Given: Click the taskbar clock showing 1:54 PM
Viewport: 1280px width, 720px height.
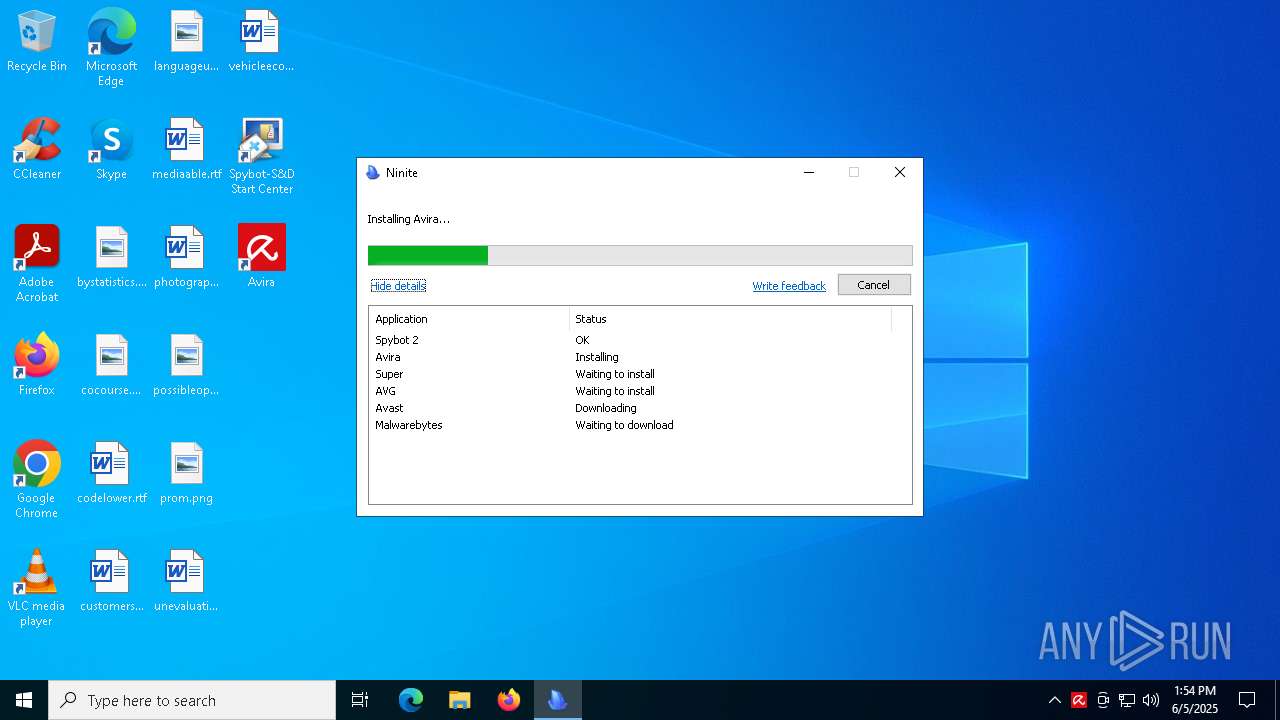Looking at the screenshot, I should click(x=1195, y=700).
